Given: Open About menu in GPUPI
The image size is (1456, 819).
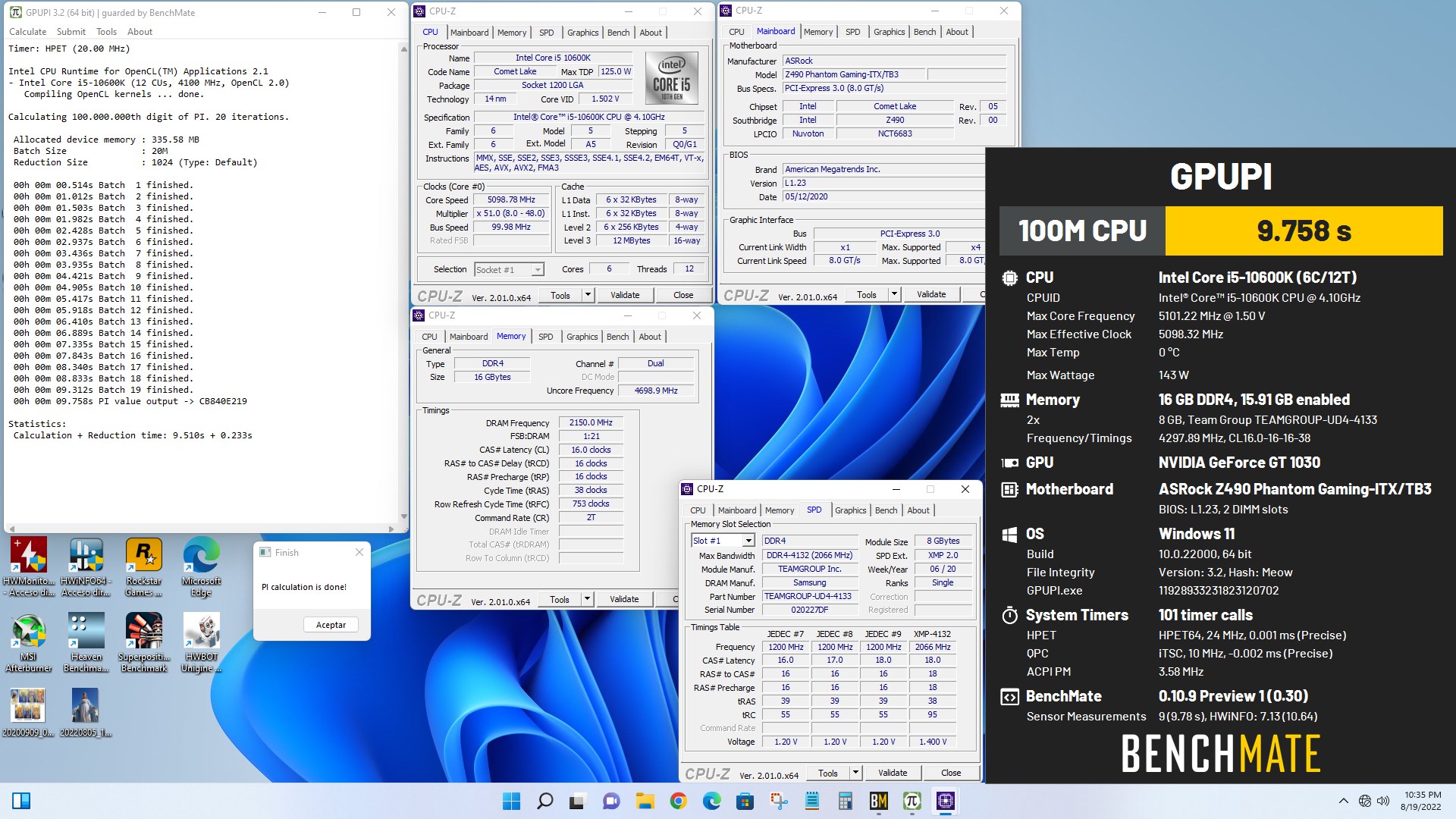Looking at the screenshot, I should pyautogui.click(x=140, y=32).
